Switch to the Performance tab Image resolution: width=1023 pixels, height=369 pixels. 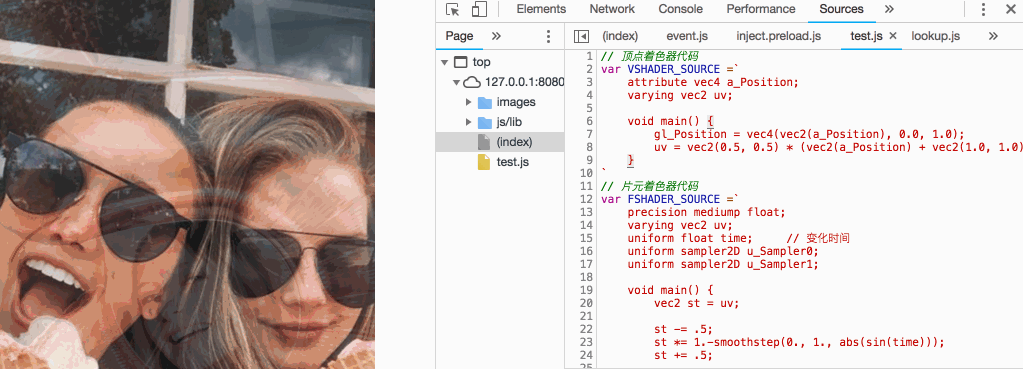pyautogui.click(x=761, y=9)
